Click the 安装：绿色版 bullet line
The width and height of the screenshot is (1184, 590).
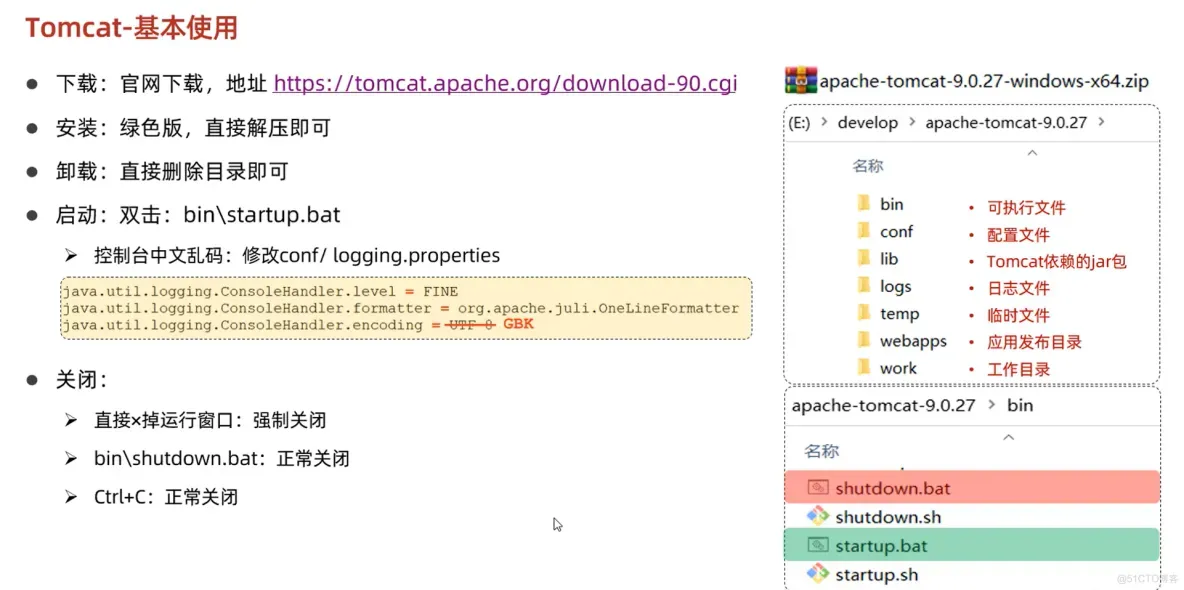click(193, 128)
